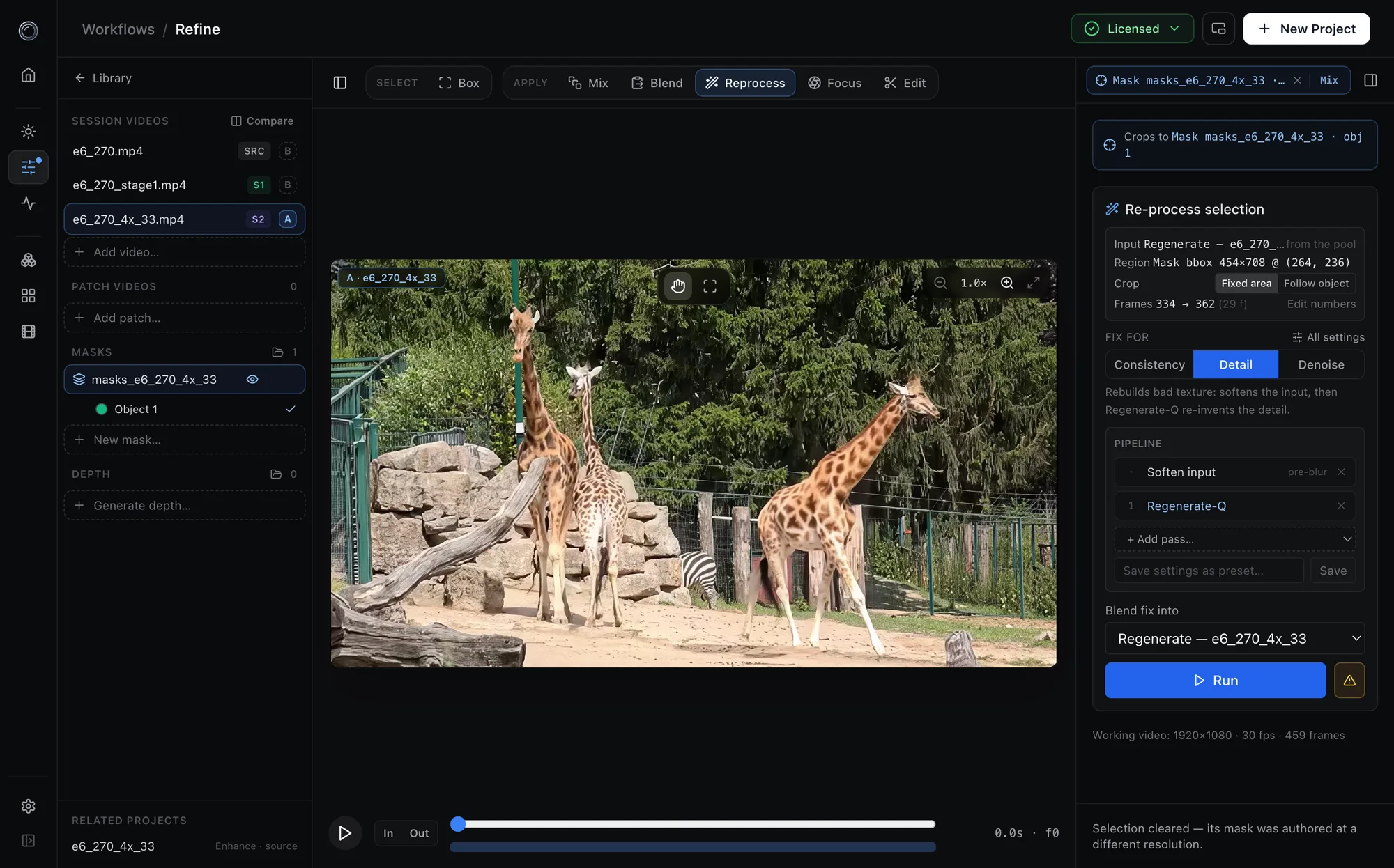Open the stacked cubes sidebar icon
This screenshot has height=868, width=1394.
click(x=28, y=260)
